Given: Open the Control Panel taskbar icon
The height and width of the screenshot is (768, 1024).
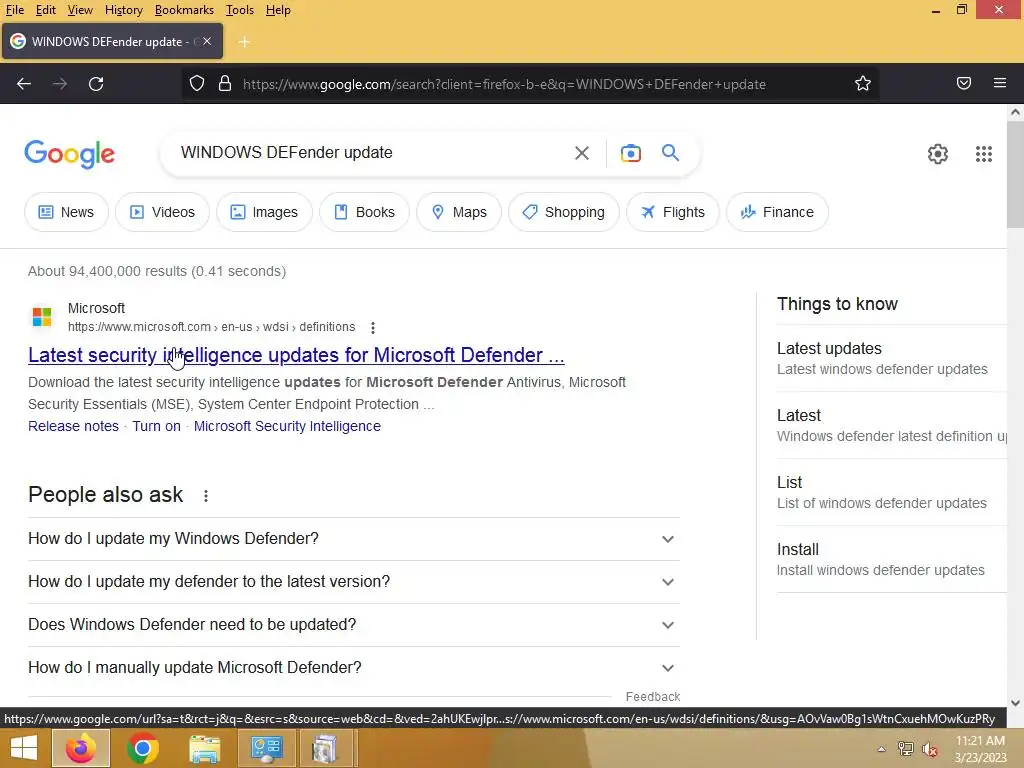Looking at the screenshot, I should click(266, 748).
